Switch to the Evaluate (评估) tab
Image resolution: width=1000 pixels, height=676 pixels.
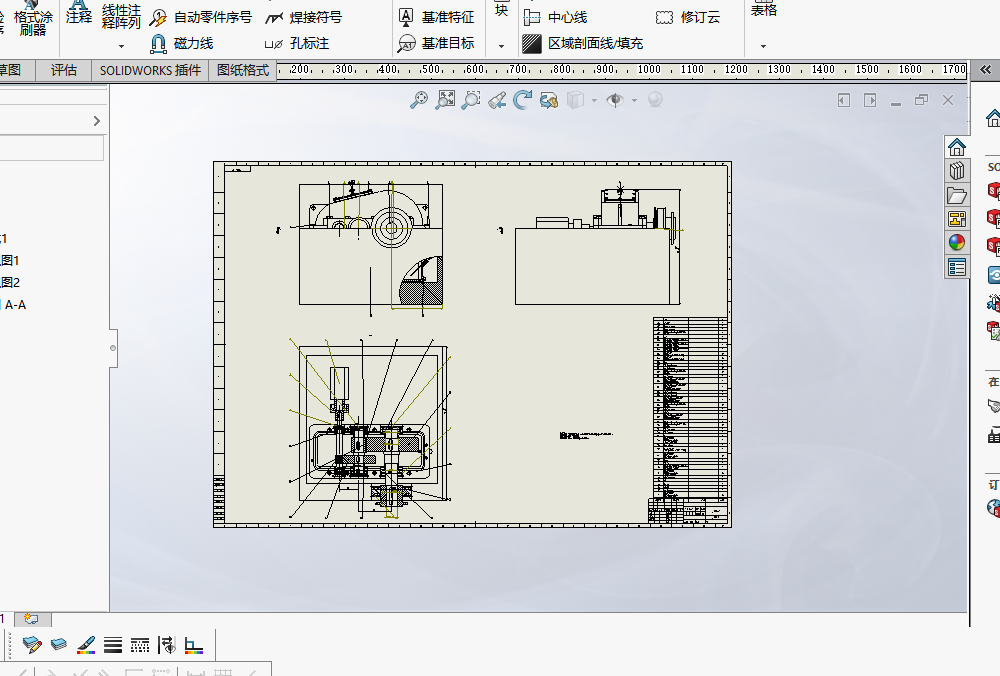click(64, 70)
